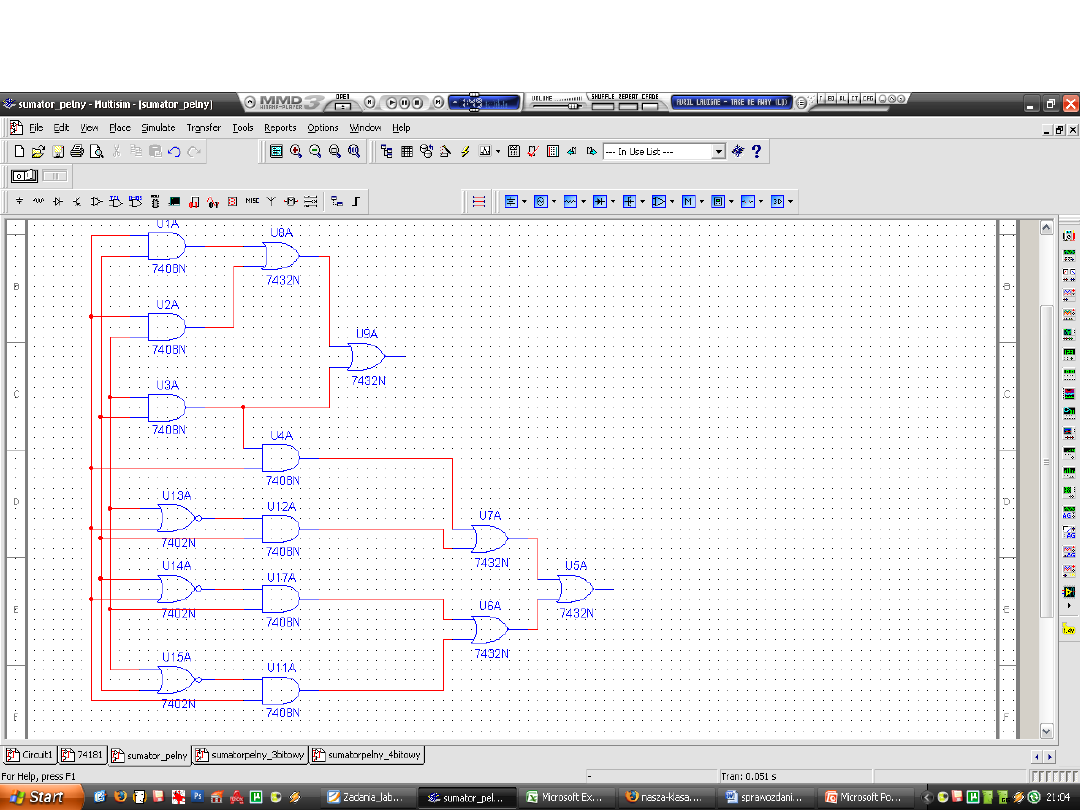
Task: Open the Simulate menu
Action: pyautogui.click(x=158, y=128)
